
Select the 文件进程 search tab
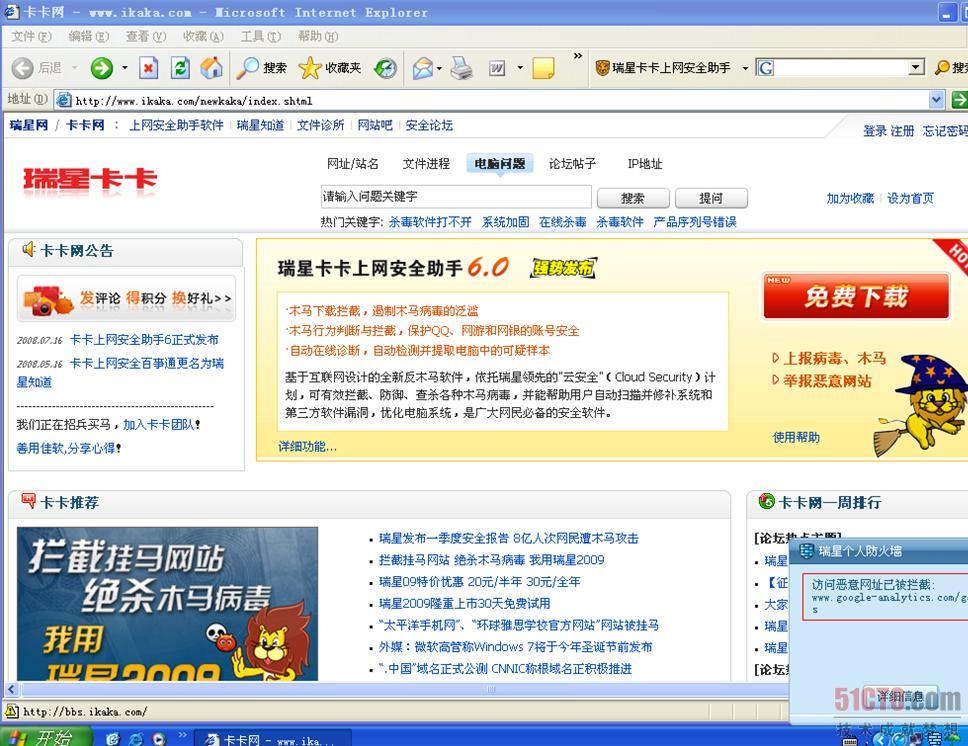[x=426, y=164]
